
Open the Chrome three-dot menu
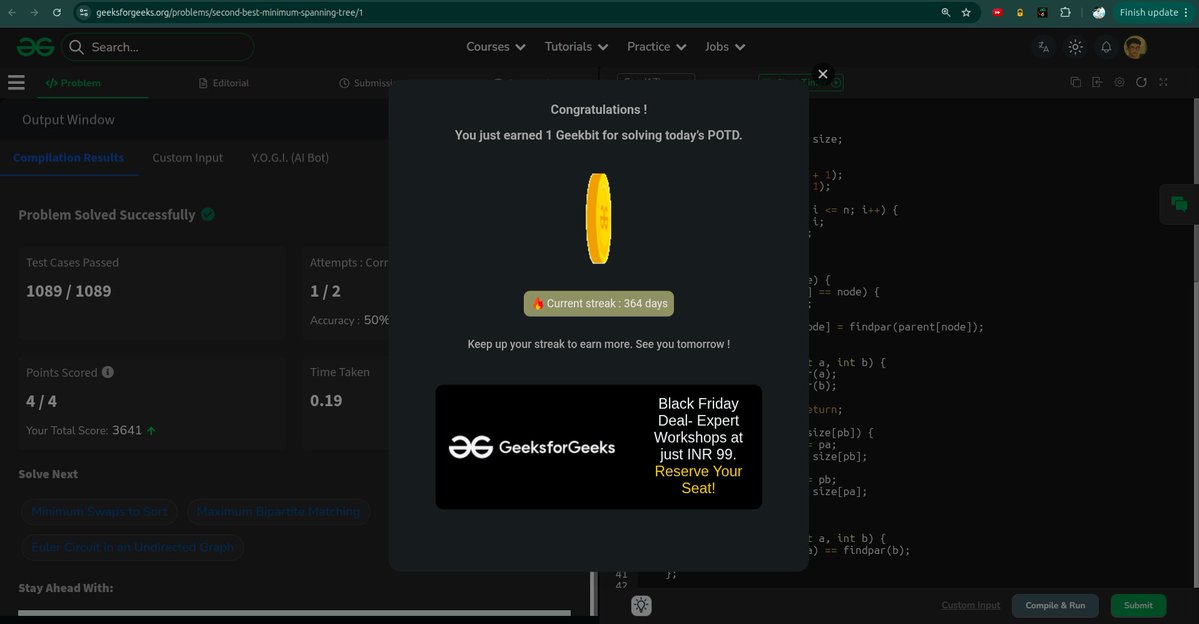pyautogui.click(x=1186, y=12)
